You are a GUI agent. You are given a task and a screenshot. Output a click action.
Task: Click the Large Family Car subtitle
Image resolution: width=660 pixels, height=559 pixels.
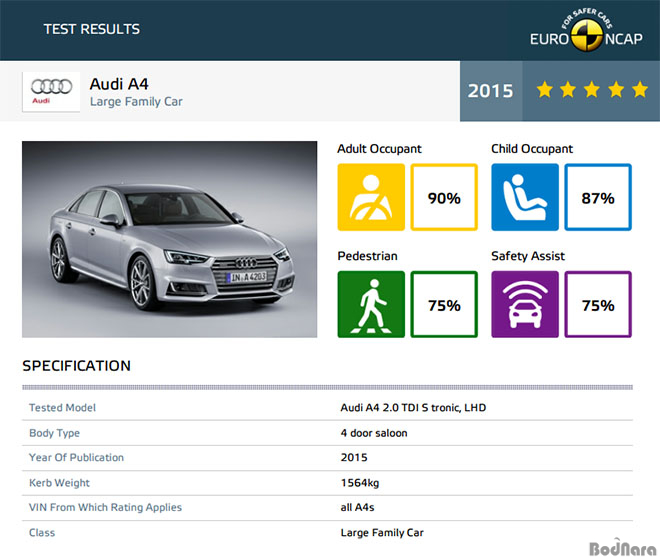pyautogui.click(x=136, y=101)
